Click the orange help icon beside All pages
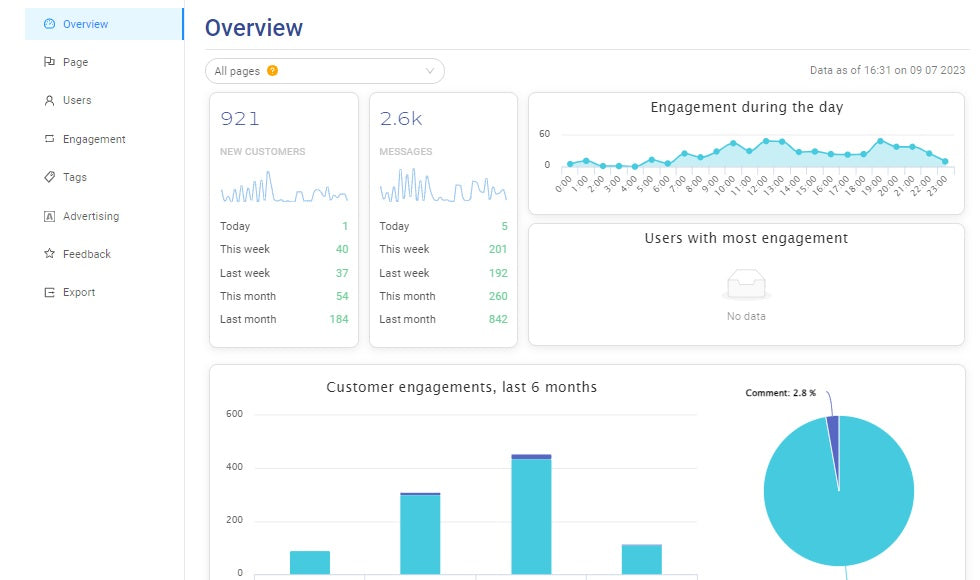 coord(273,71)
